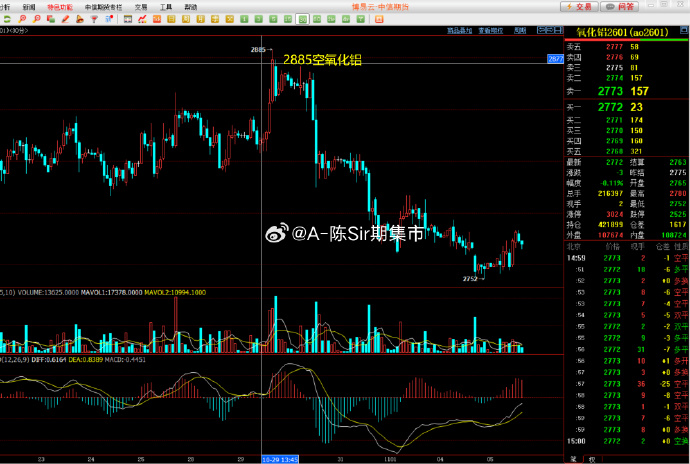
Task: Click the 价格 column header in tick list
Action: click(611, 245)
